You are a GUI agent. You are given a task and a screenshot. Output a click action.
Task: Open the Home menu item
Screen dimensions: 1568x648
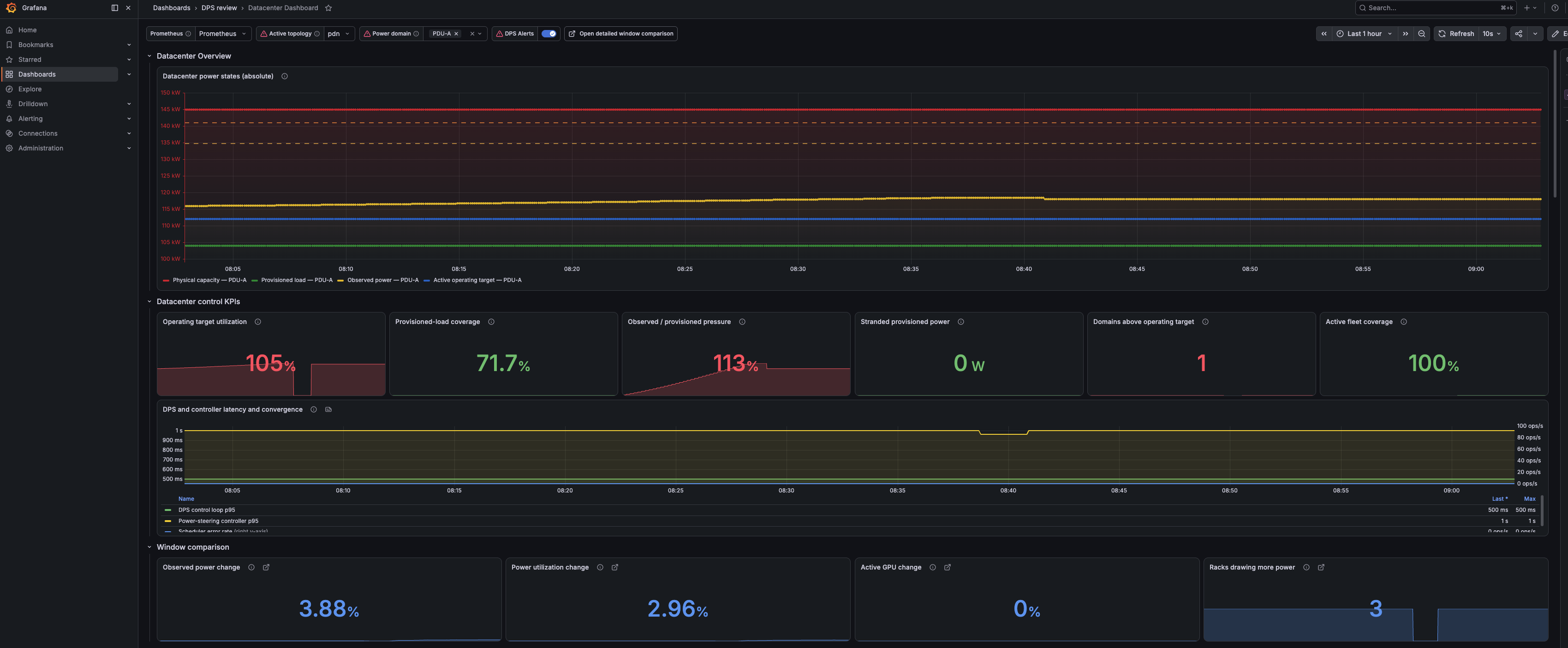point(27,30)
